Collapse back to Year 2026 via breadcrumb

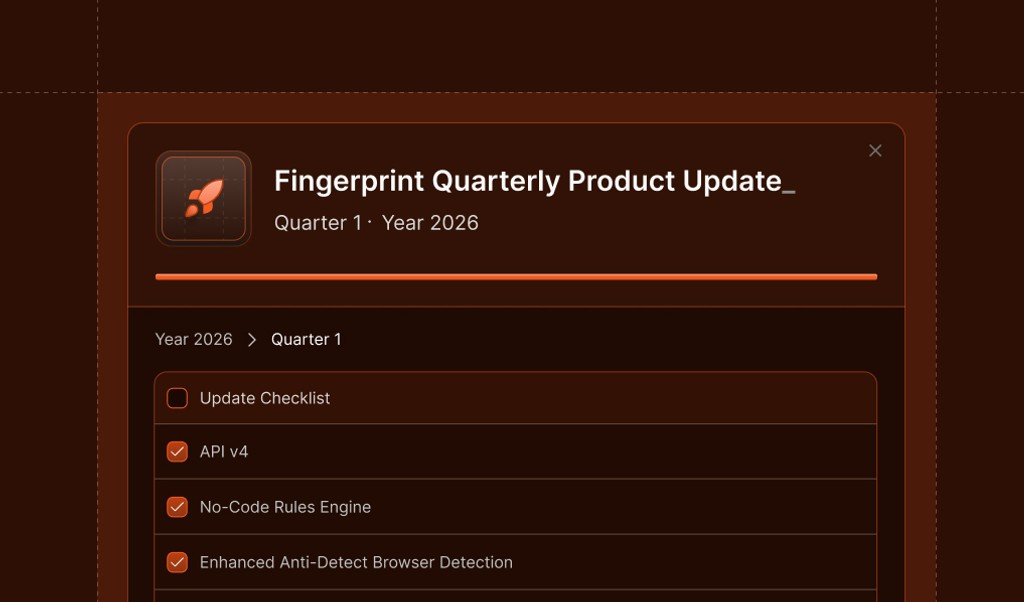[x=193, y=339]
